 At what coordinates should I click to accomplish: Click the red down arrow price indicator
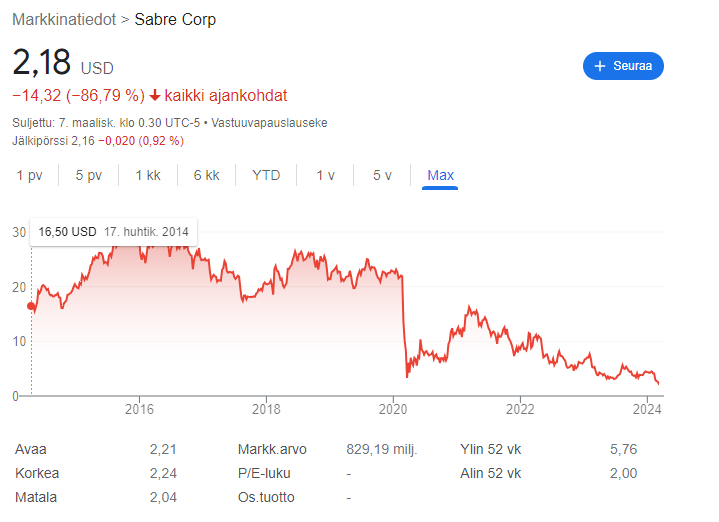click(155, 96)
